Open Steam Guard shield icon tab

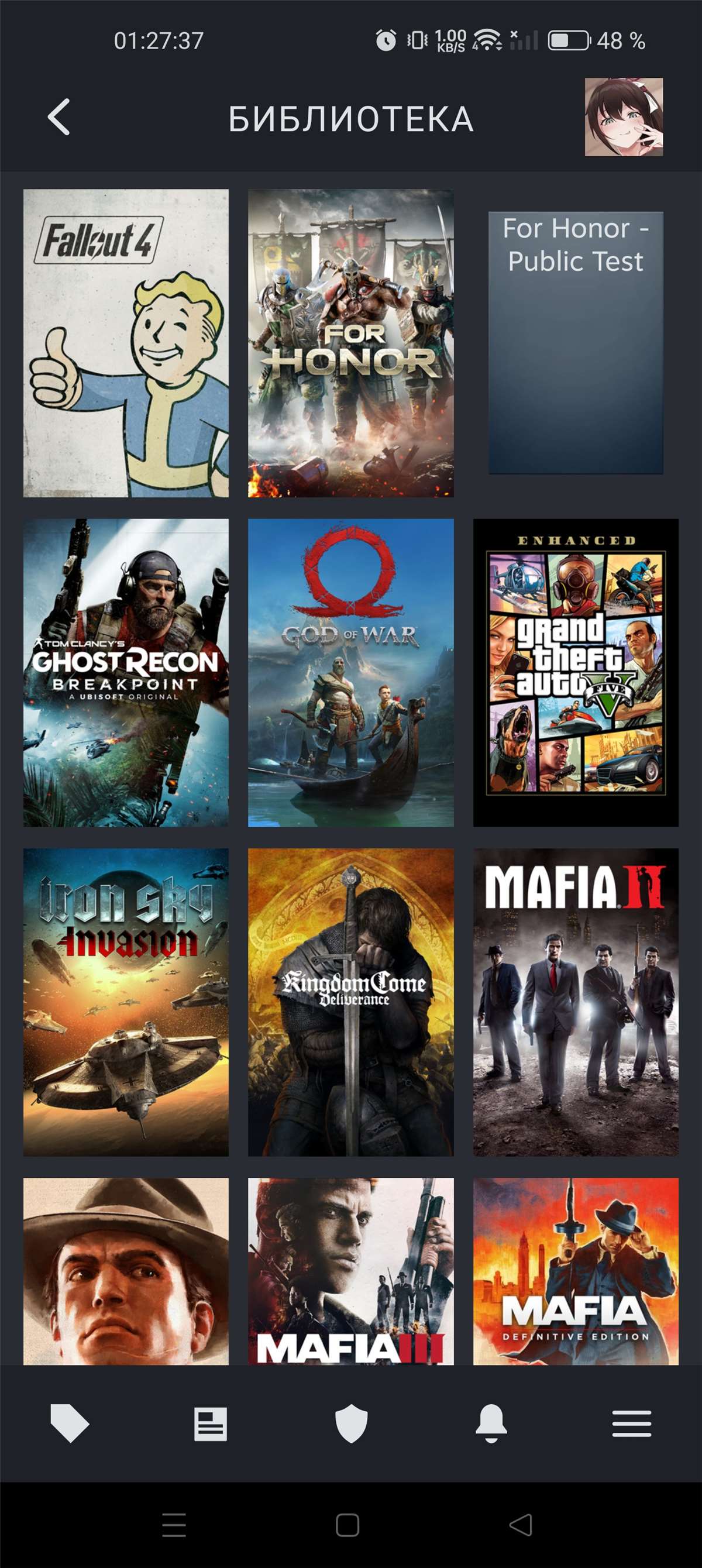352,1423
